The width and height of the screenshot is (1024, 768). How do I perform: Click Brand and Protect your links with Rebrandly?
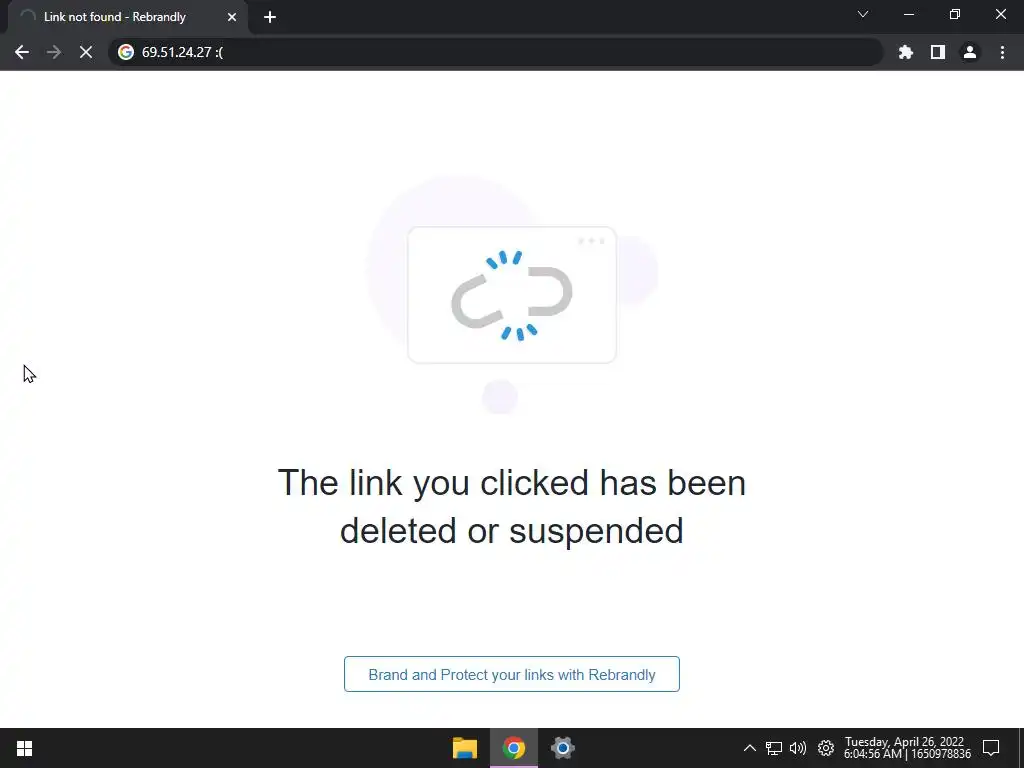511,674
